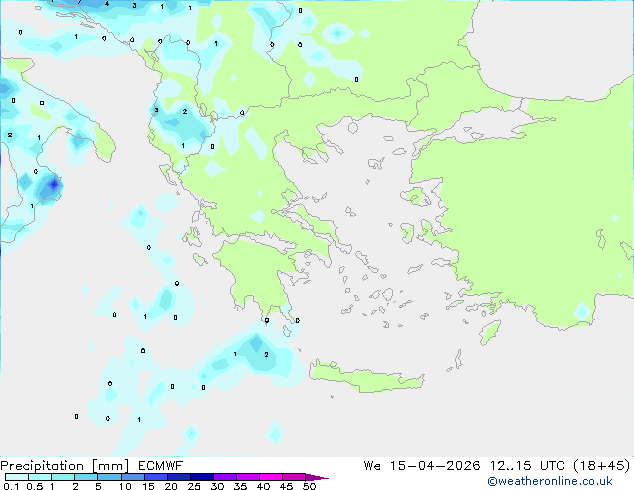
Task: Click the legend value label '50'
Action: point(309,486)
